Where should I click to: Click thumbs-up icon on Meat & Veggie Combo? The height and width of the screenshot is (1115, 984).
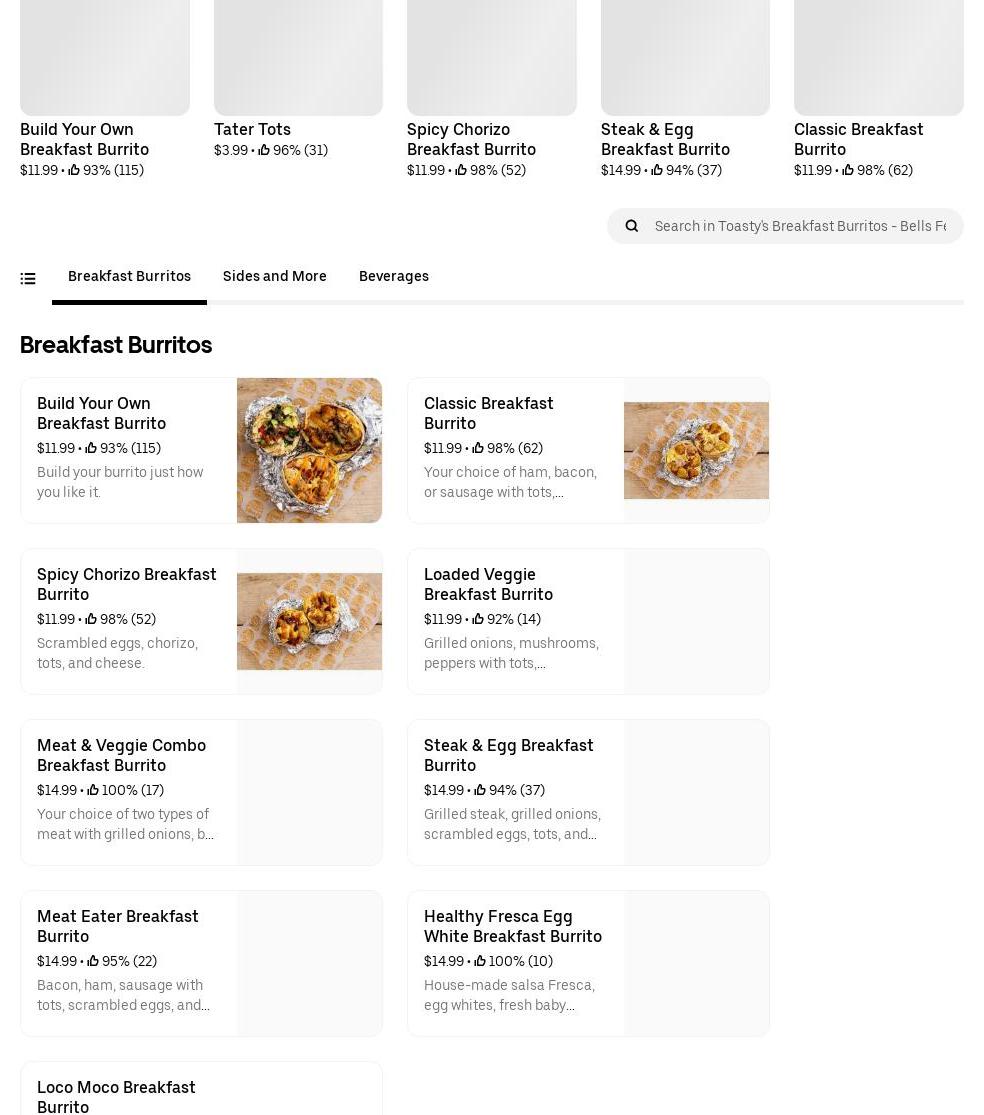93,790
